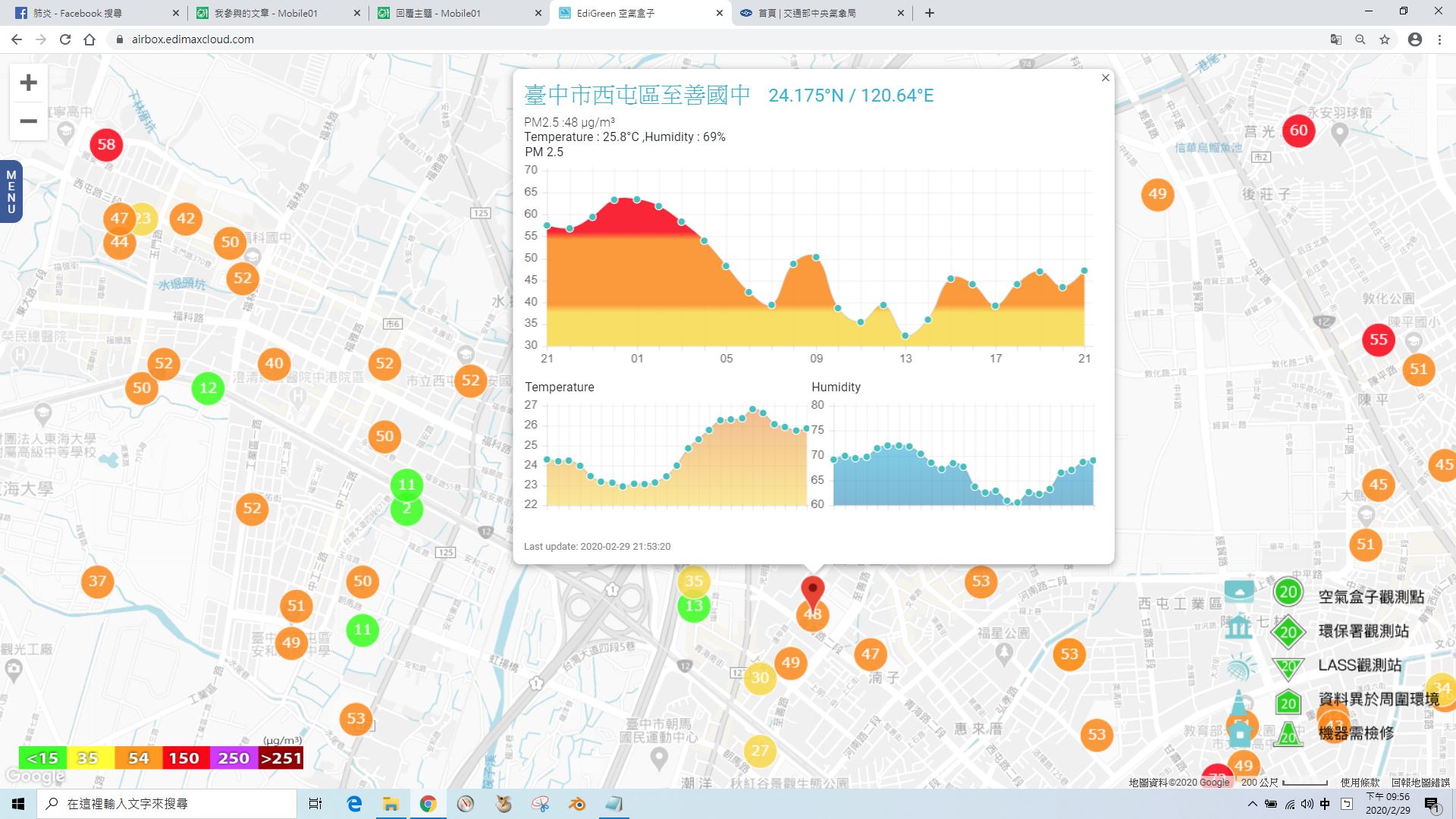Toggle the AirBox observation points layer icon

coord(1239,591)
